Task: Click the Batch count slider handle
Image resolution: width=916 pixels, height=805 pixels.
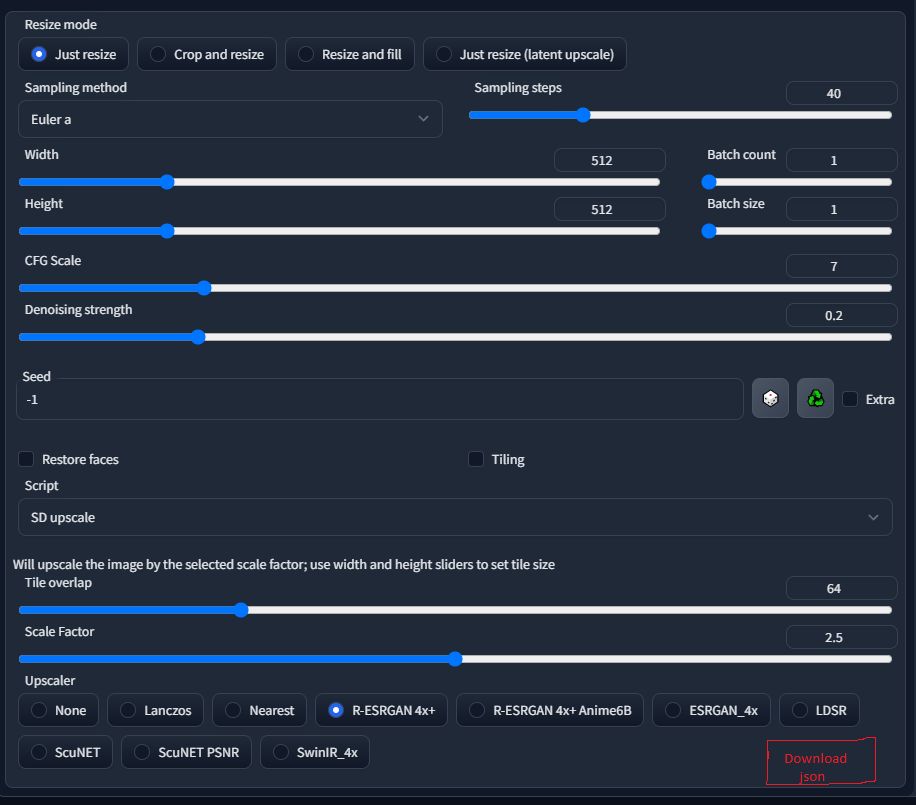Action: pyautogui.click(x=709, y=182)
